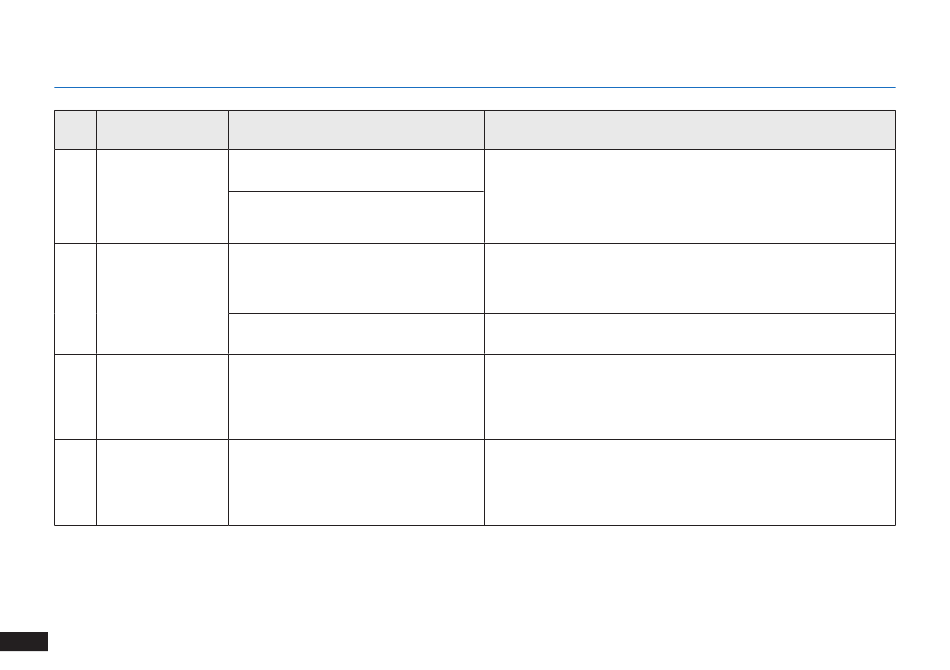Select the last row's second-column cell
The width and height of the screenshot is (950, 670).
[162, 482]
